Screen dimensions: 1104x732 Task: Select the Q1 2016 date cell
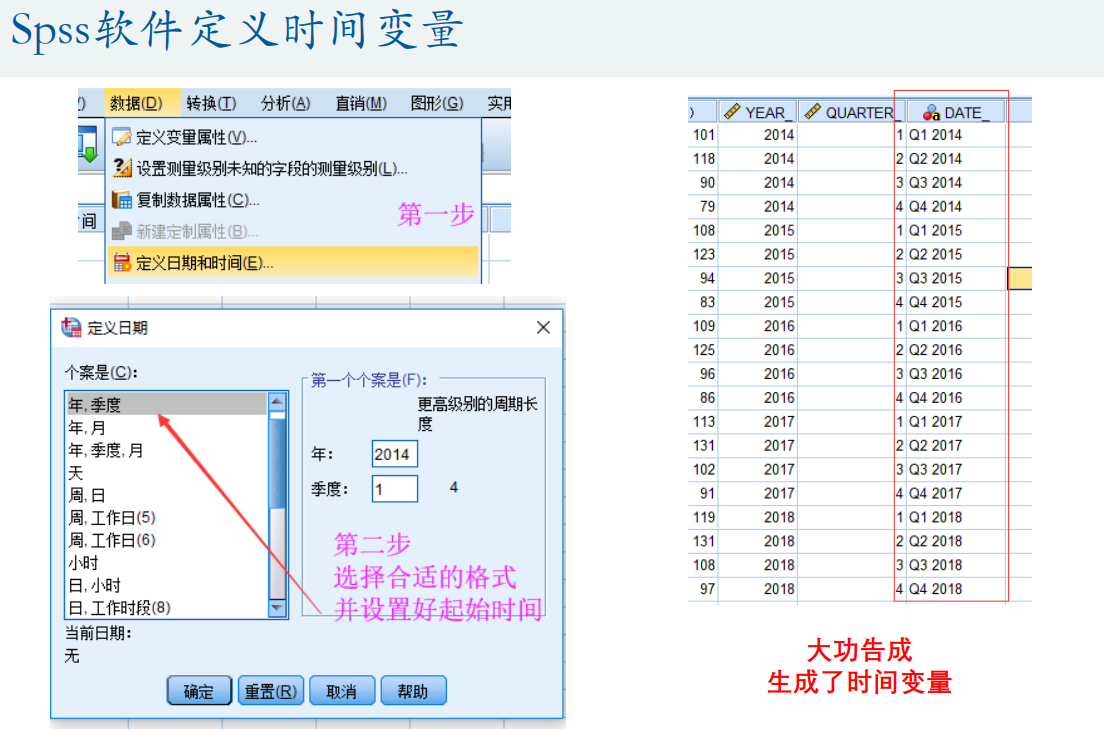click(955, 326)
